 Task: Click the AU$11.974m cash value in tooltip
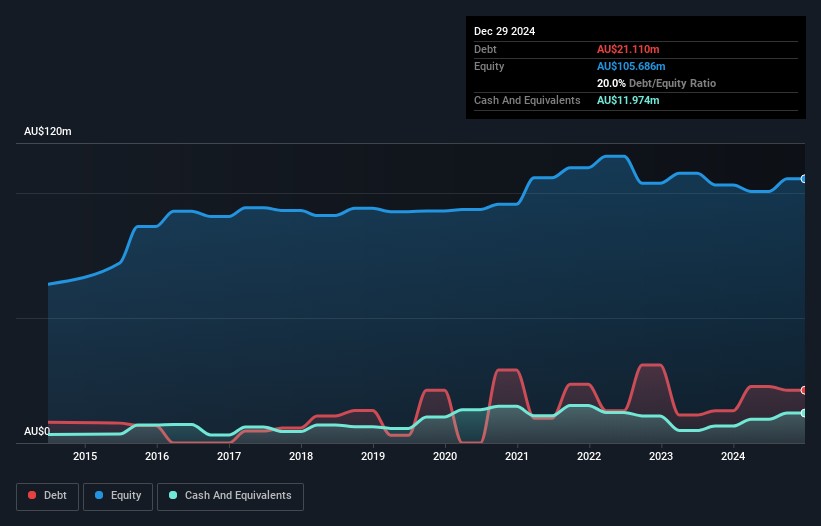point(628,100)
